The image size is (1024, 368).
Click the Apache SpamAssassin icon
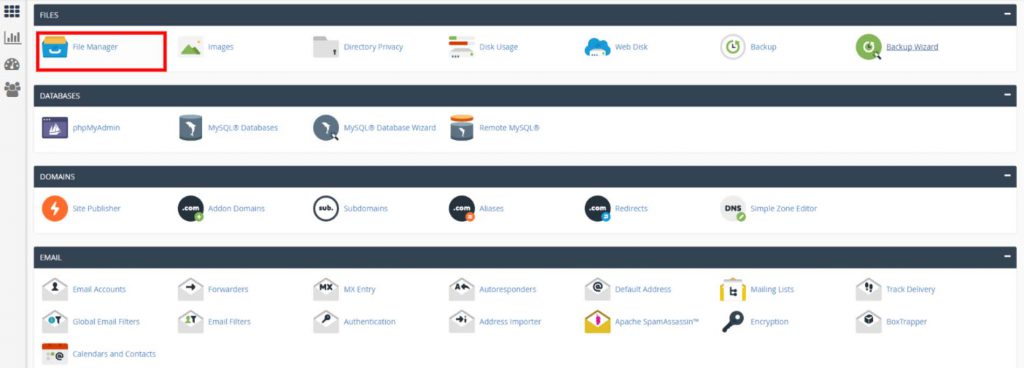597,322
